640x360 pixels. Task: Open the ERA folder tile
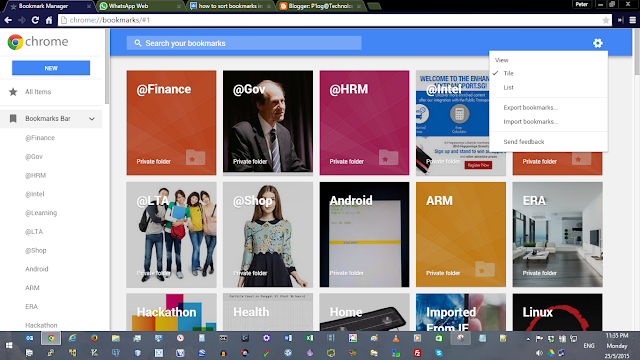tap(558, 235)
